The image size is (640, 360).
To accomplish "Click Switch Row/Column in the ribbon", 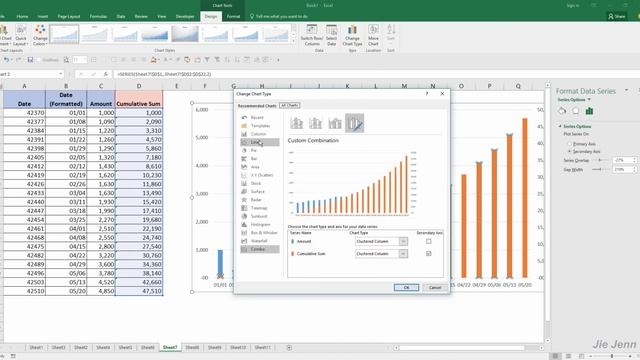I will click(x=312, y=35).
